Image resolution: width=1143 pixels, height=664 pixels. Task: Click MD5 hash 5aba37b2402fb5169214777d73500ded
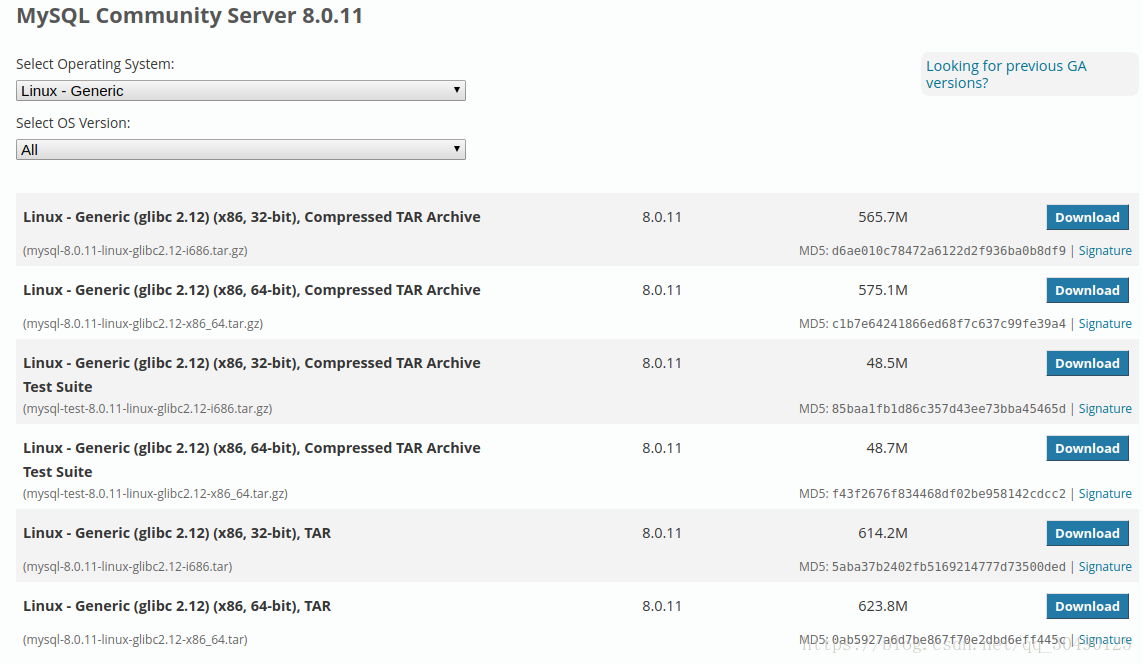[x=948, y=566]
